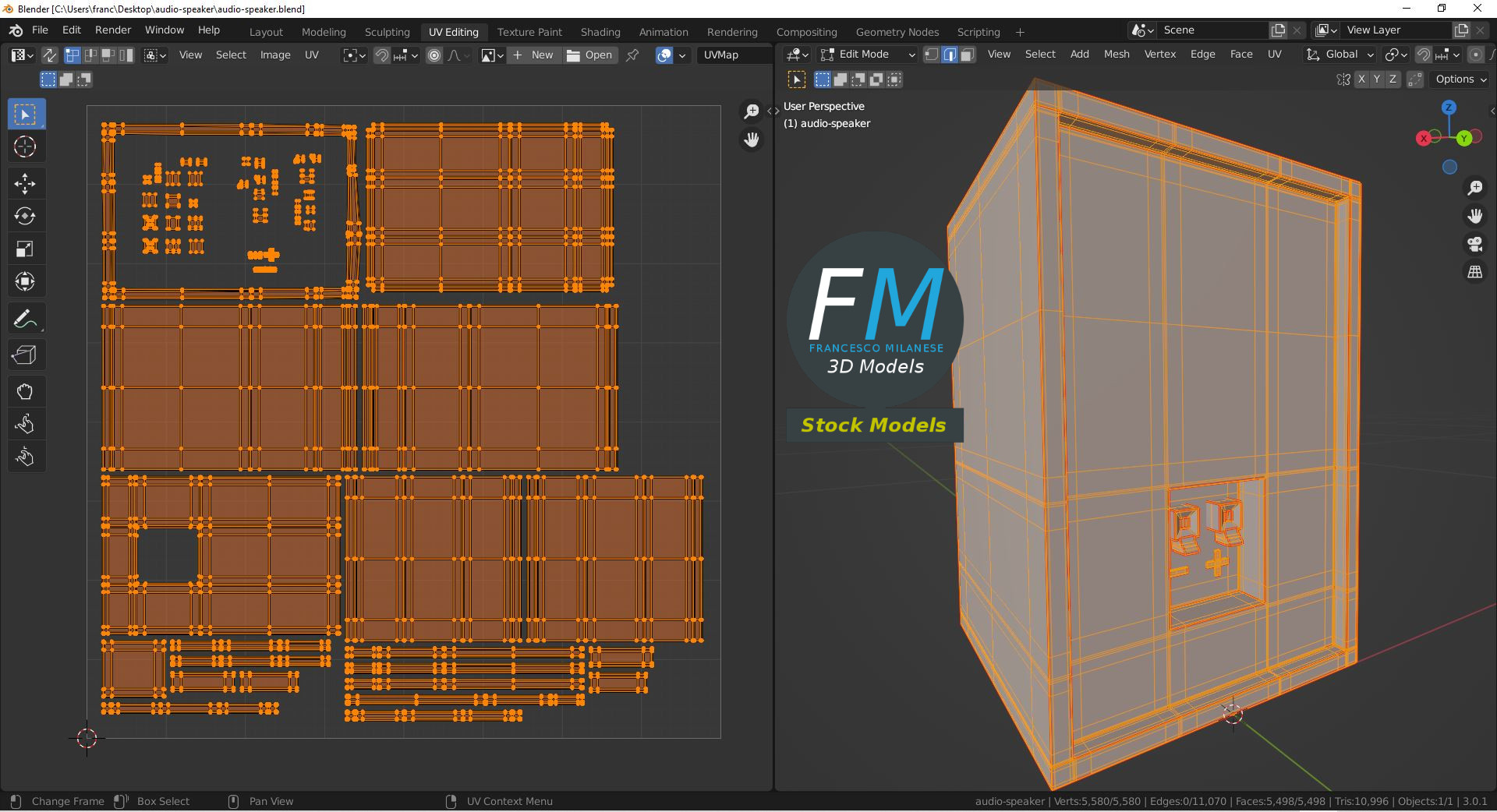Image resolution: width=1497 pixels, height=812 pixels.
Task: Select the Grab tool in UV toolbar
Action: pos(25,392)
